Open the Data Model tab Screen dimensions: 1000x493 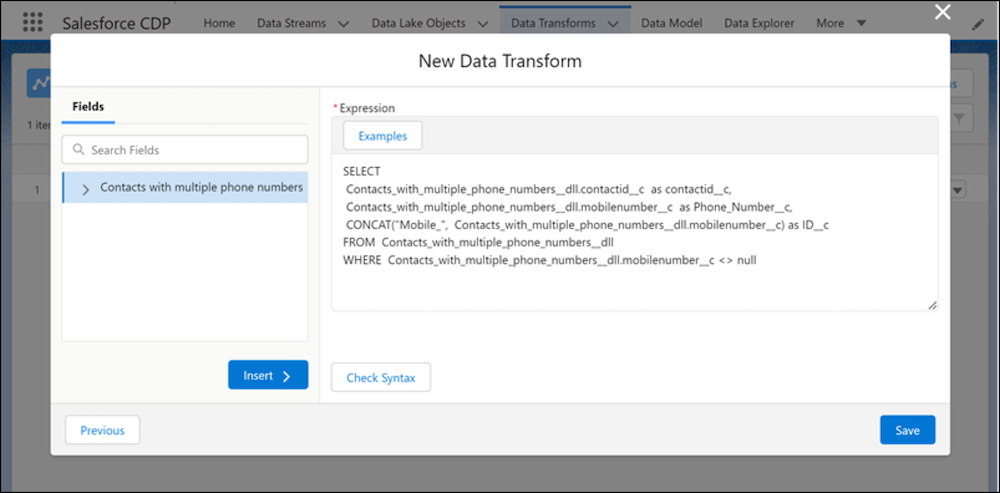[x=672, y=23]
